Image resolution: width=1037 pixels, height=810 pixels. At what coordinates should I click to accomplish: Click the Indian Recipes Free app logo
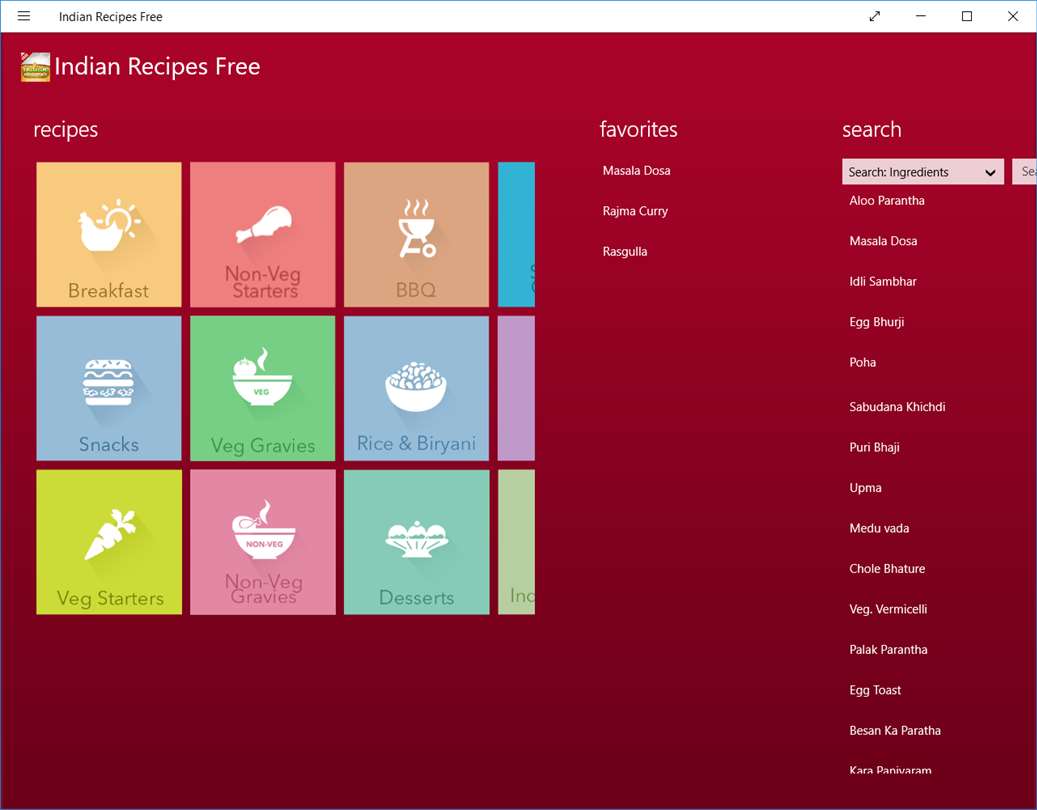pos(35,67)
